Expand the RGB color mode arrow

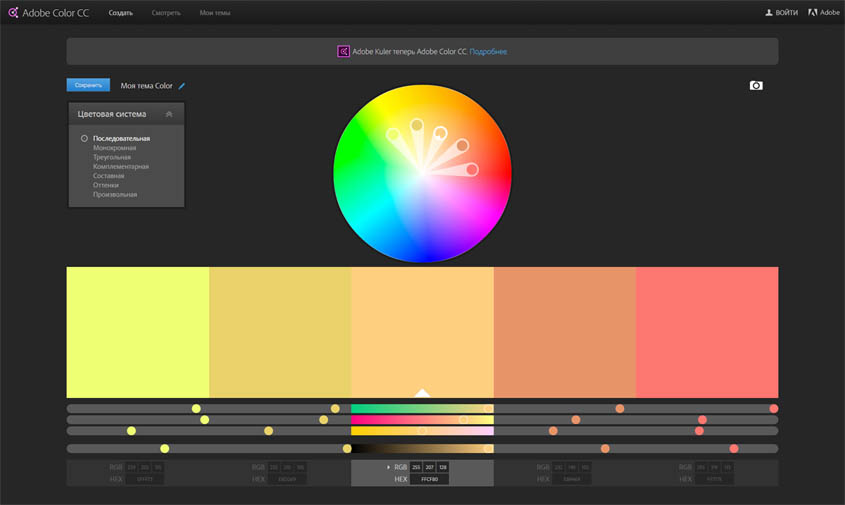coord(388,467)
